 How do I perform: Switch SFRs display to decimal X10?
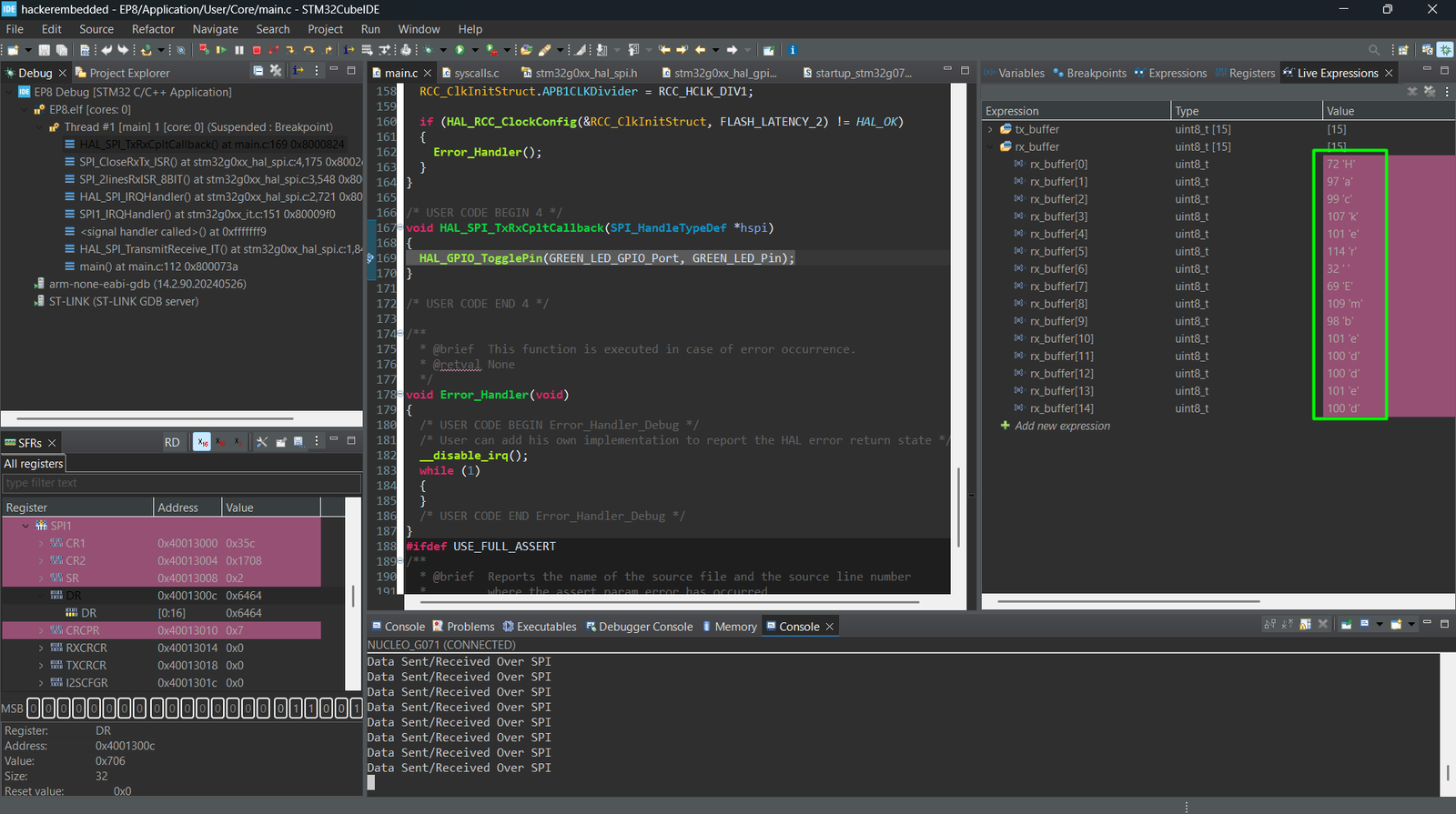[x=220, y=442]
